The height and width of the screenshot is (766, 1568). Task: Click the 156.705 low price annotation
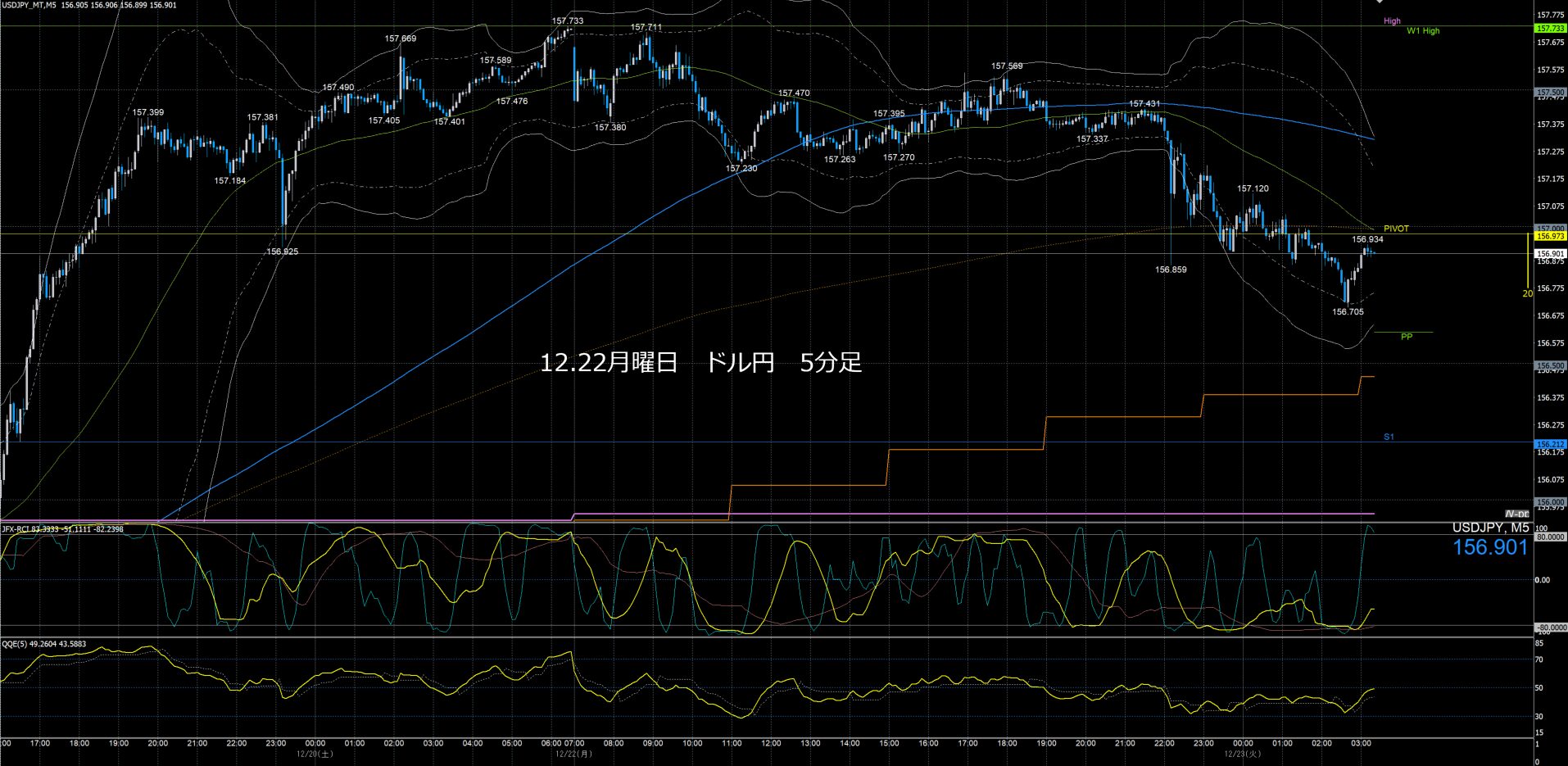[x=1348, y=312]
